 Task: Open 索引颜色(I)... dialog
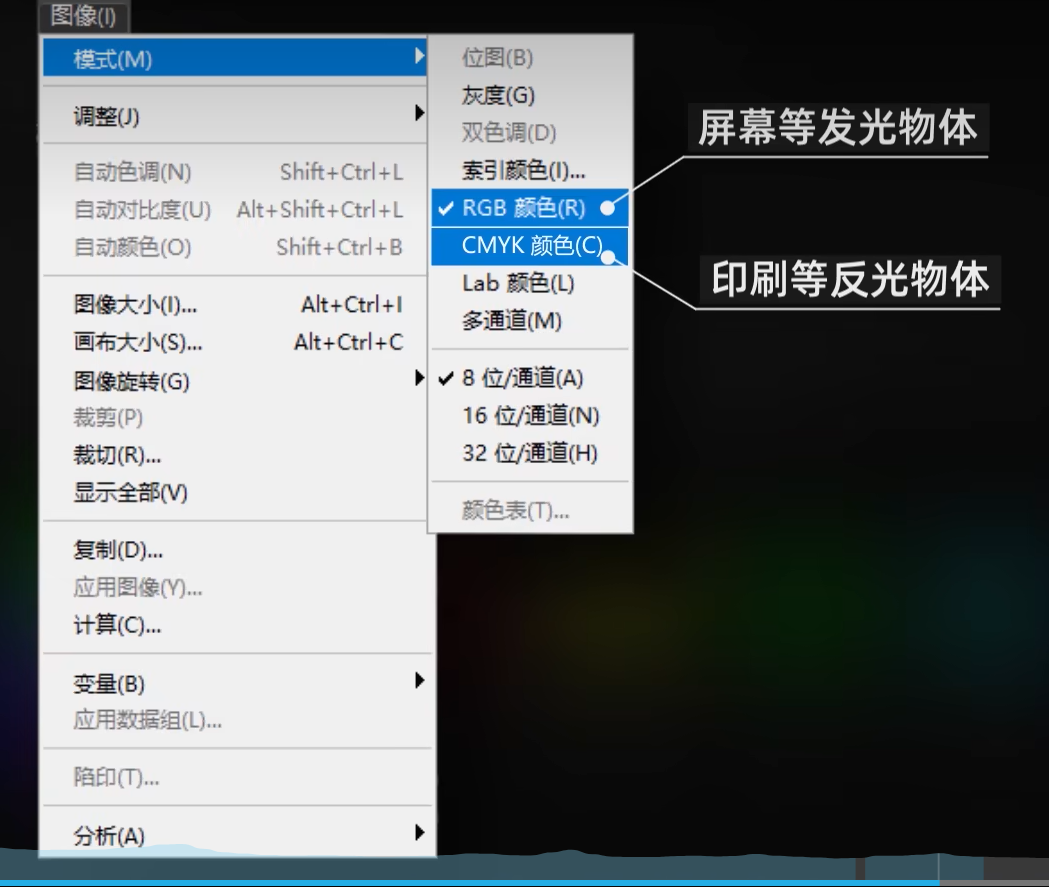[523, 170]
